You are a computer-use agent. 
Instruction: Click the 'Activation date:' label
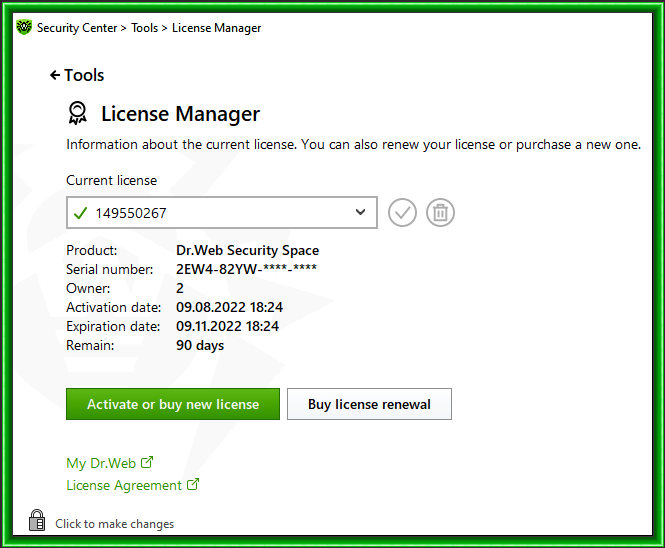(x=114, y=308)
